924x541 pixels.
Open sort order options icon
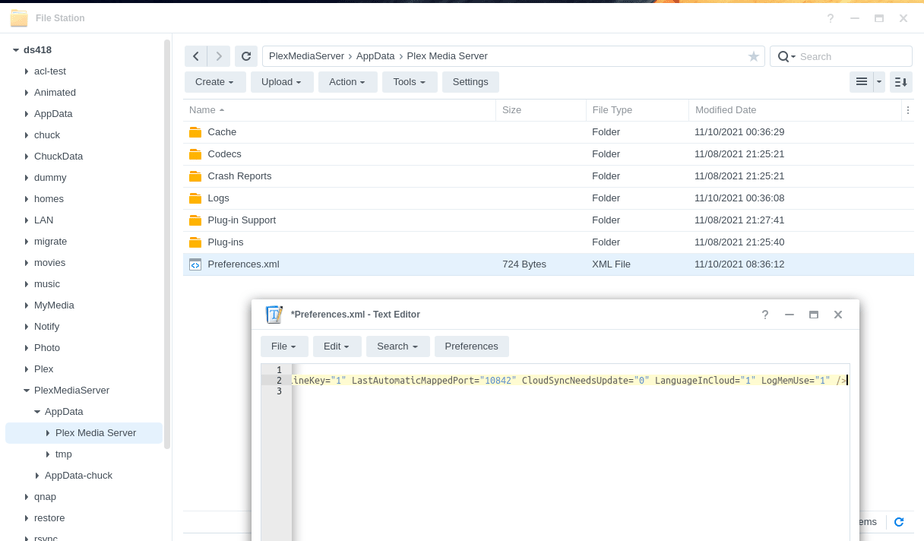tap(901, 82)
